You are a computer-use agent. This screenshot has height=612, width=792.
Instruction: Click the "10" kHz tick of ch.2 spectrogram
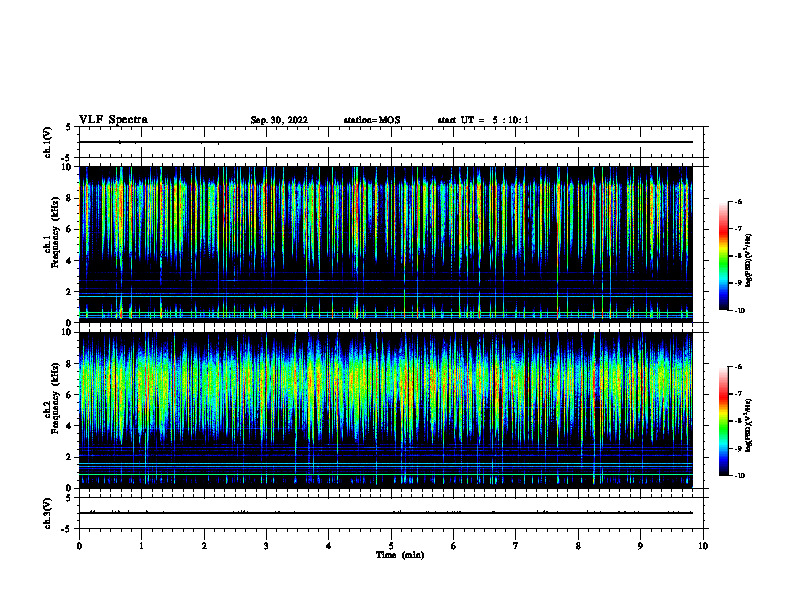click(68, 332)
